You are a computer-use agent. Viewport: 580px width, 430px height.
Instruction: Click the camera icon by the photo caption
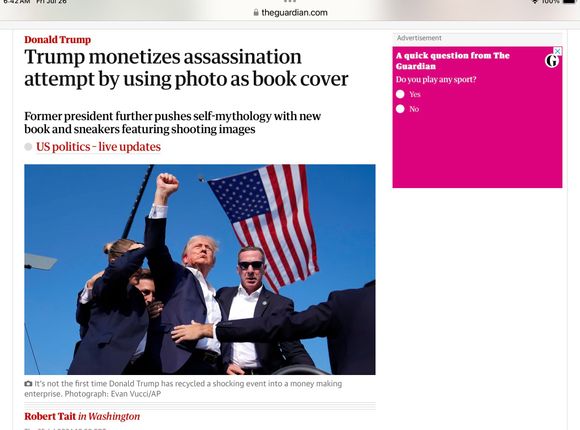tap(28, 384)
